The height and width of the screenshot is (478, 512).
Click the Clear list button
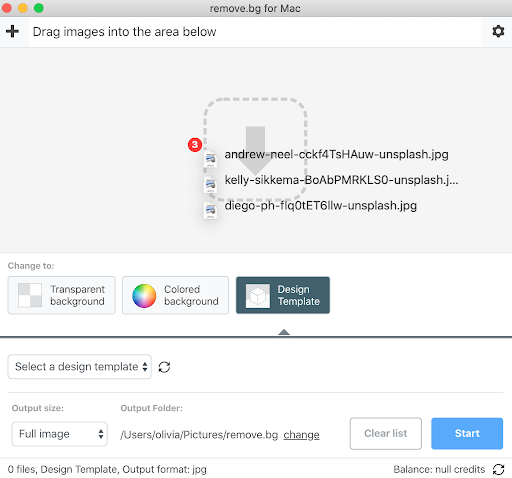(386, 433)
